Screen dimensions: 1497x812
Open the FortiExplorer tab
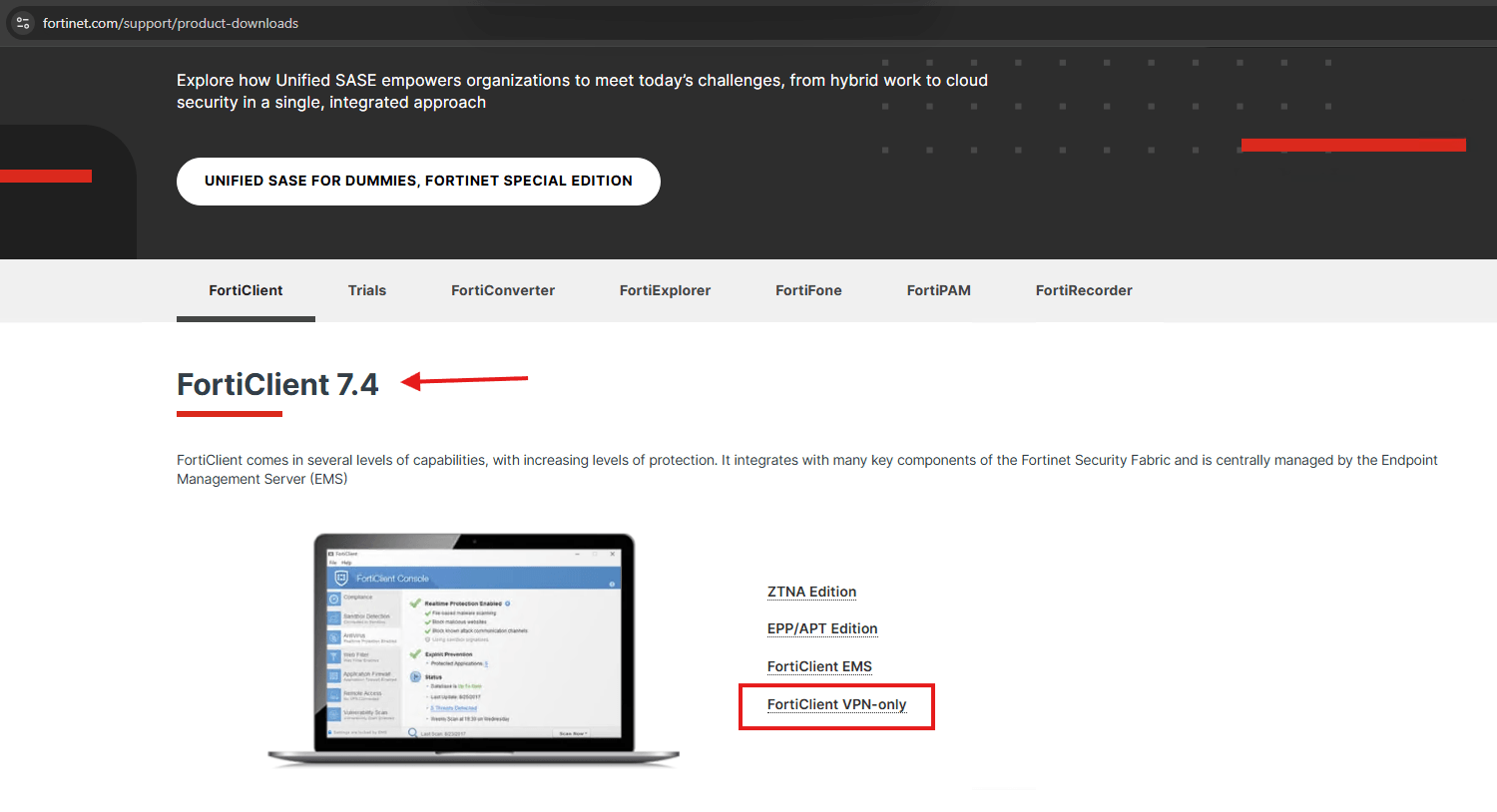[x=665, y=290]
